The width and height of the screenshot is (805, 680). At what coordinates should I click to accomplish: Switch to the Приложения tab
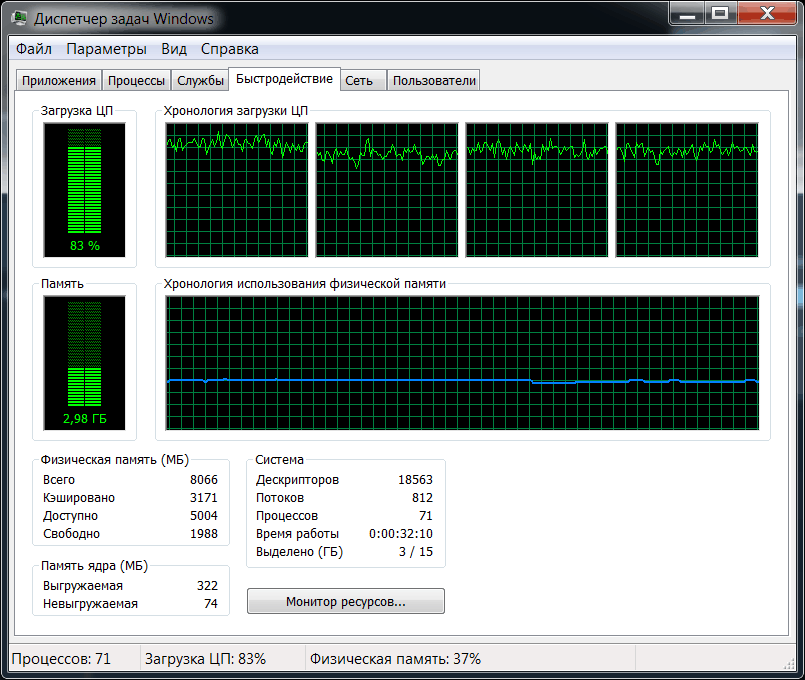click(58, 79)
